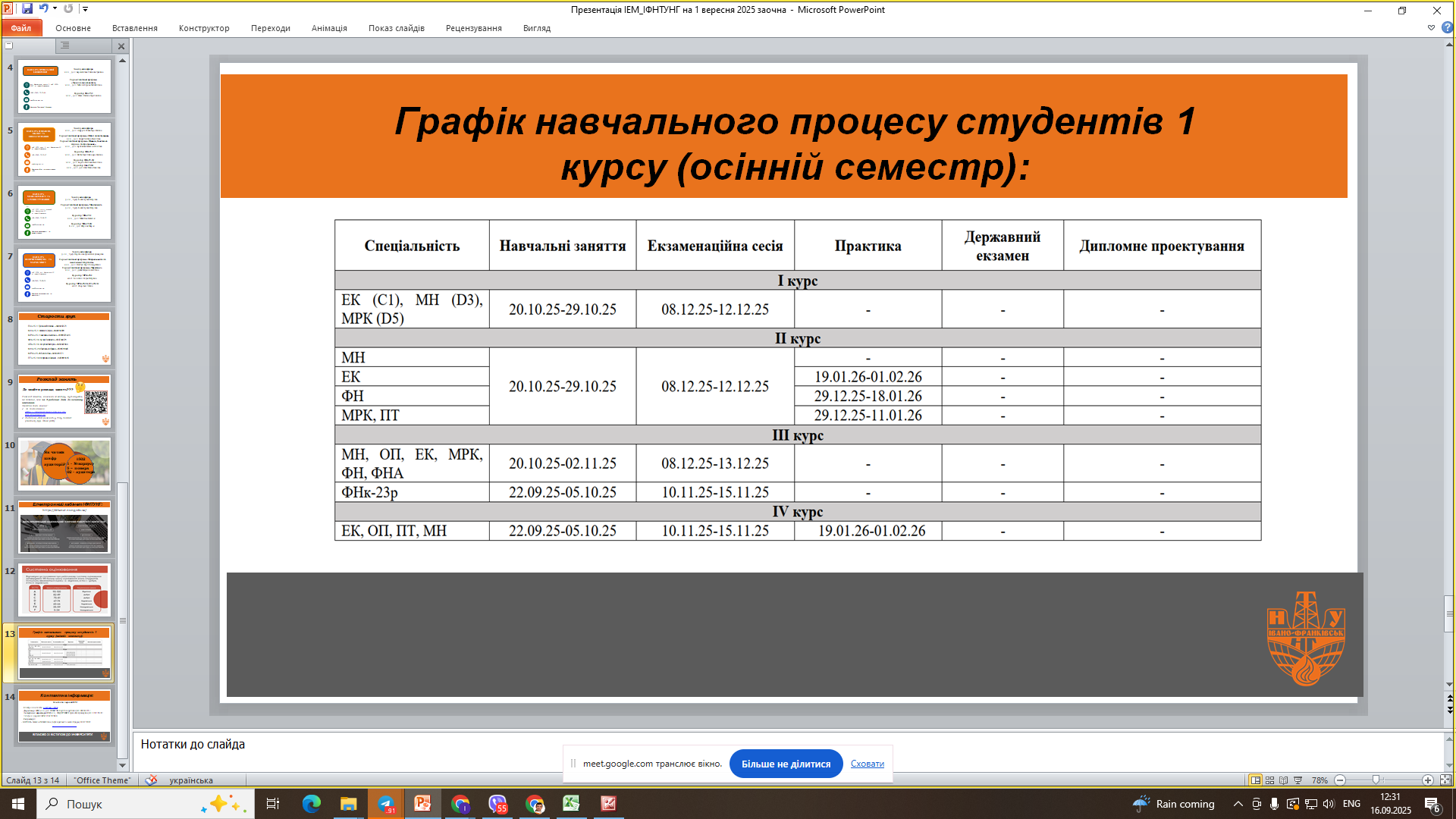The image size is (1456, 819).
Task: Click the spell check icon in status bar
Action: [x=151, y=780]
